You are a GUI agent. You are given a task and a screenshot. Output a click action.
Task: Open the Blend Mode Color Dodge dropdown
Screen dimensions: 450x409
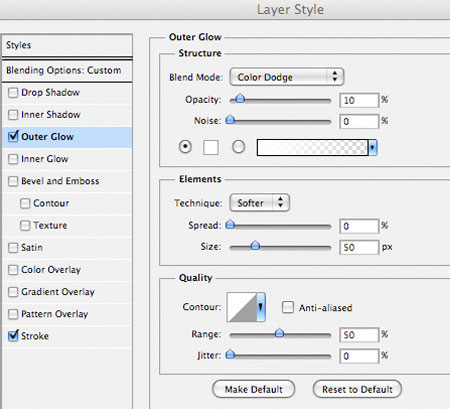click(x=287, y=77)
